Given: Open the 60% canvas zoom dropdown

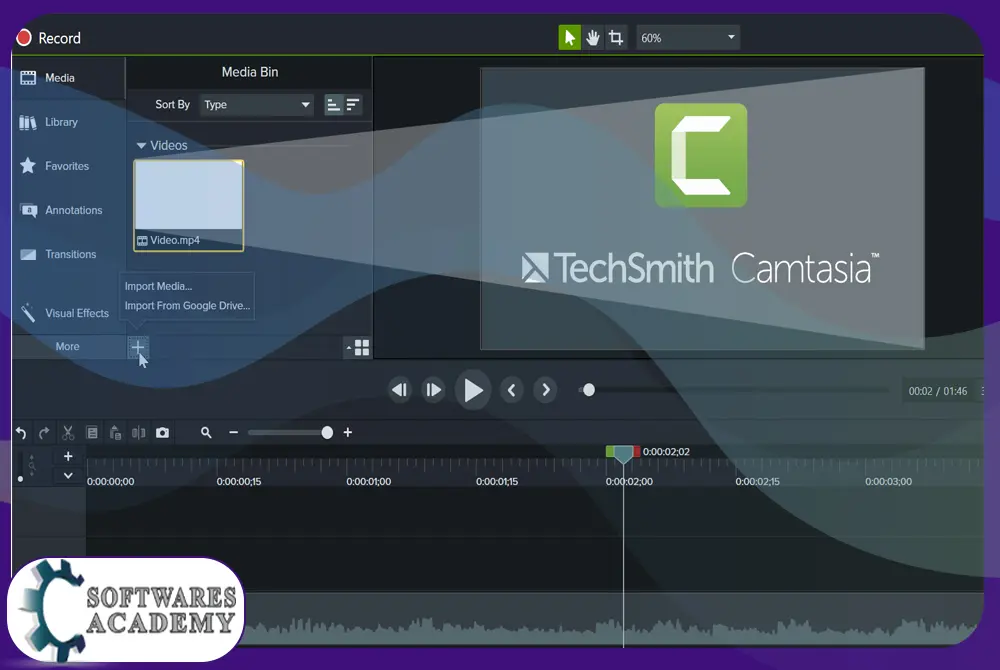Looking at the screenshot, I should [688, 38].
